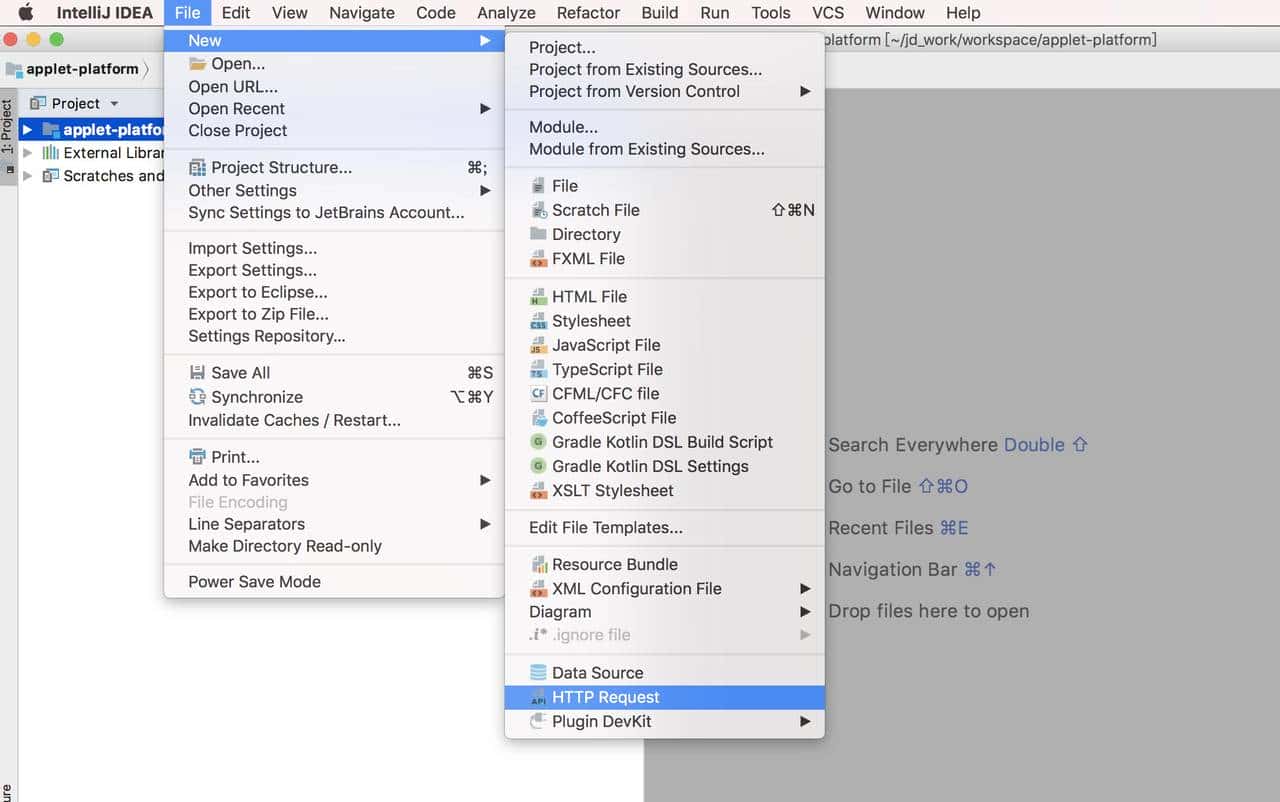Screen dimensions: 1280x802
Task: Choose Close Project
Action: (x=238, y=131)
